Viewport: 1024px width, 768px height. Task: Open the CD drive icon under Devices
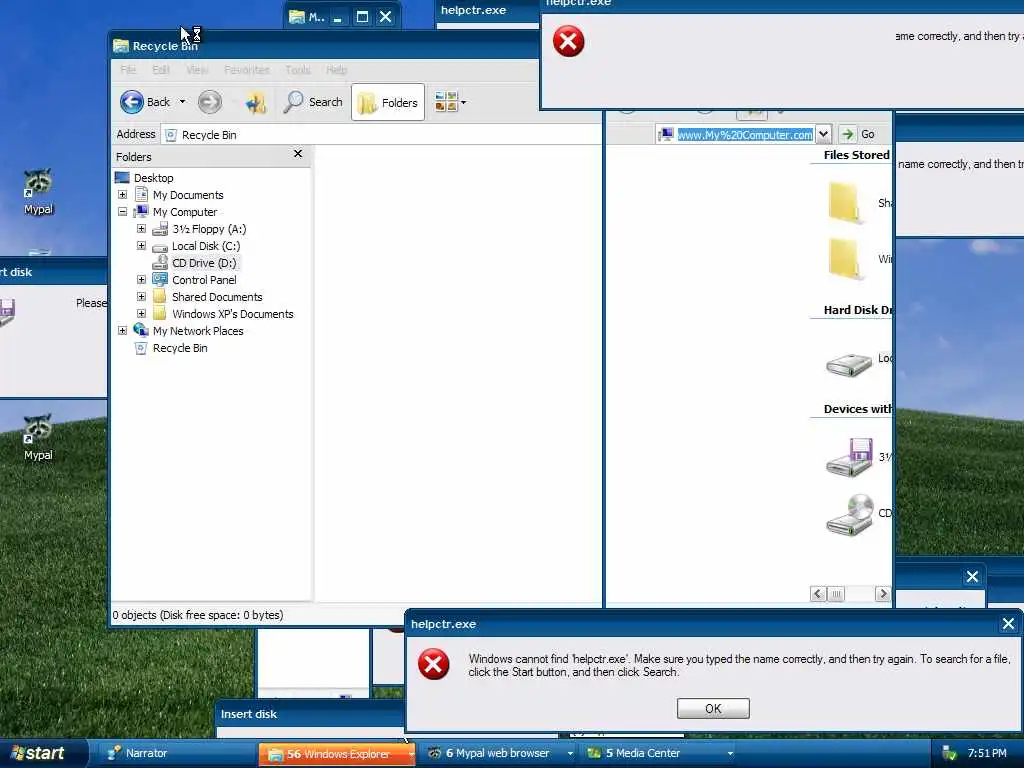pos(850,515)
